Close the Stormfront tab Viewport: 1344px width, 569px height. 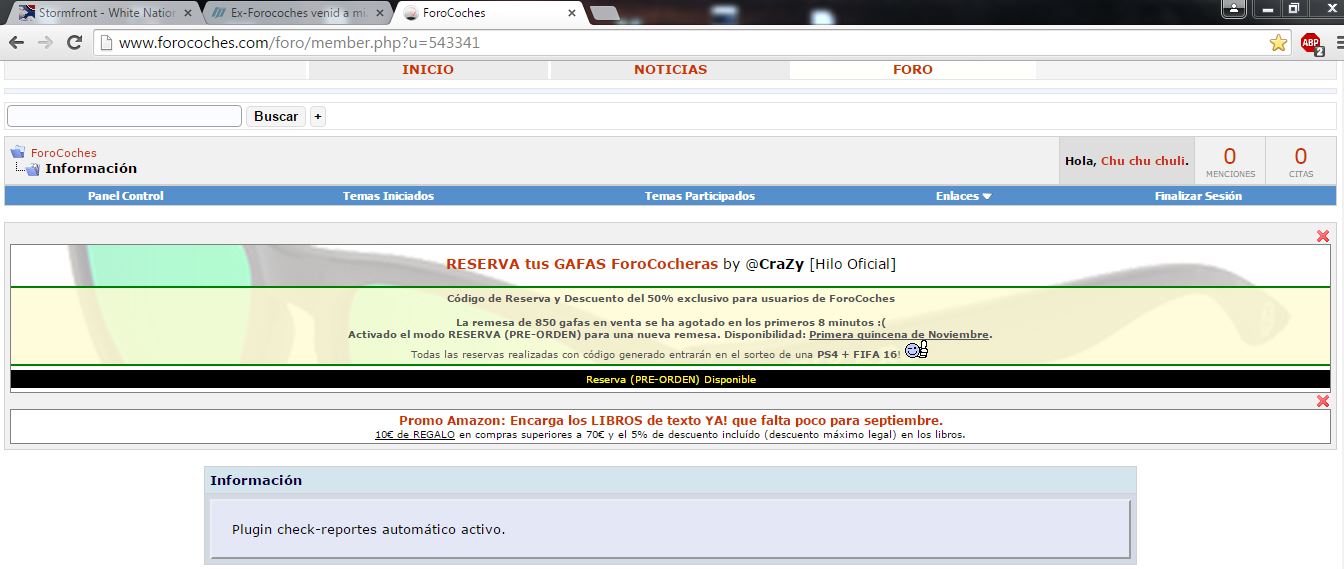[187, 13]
